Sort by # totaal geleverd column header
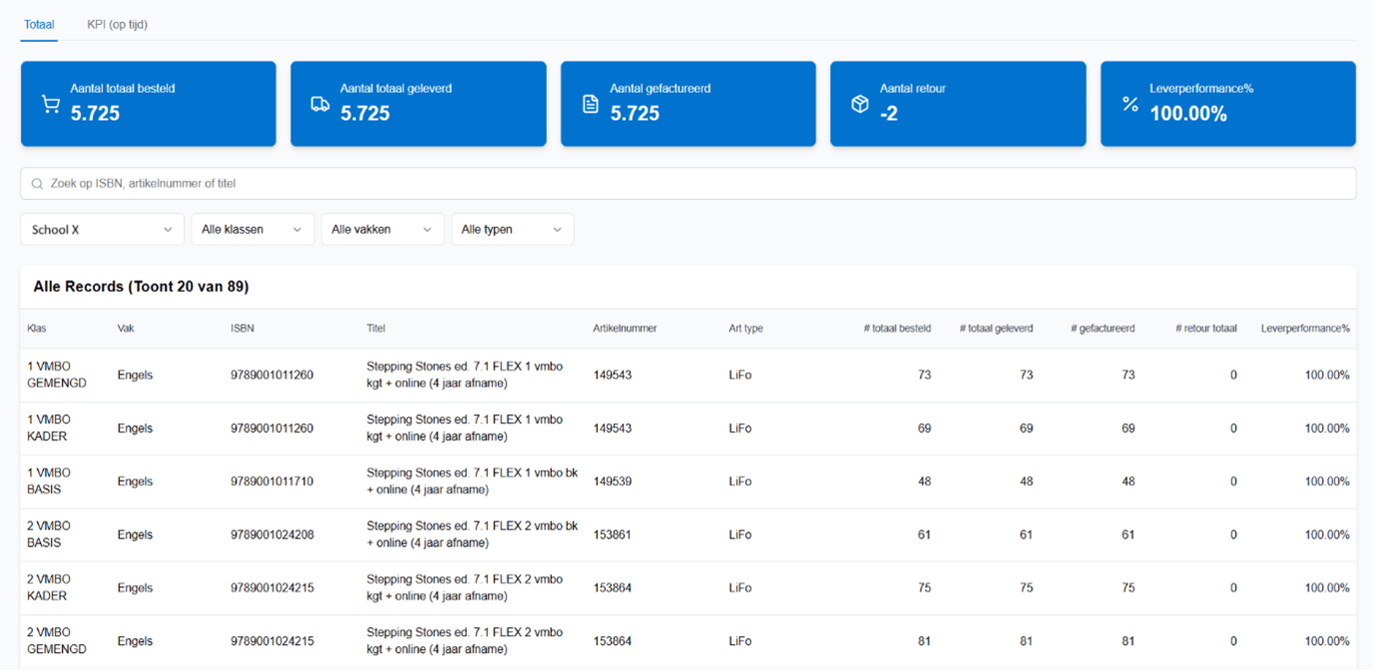 (x=996, y=328)
